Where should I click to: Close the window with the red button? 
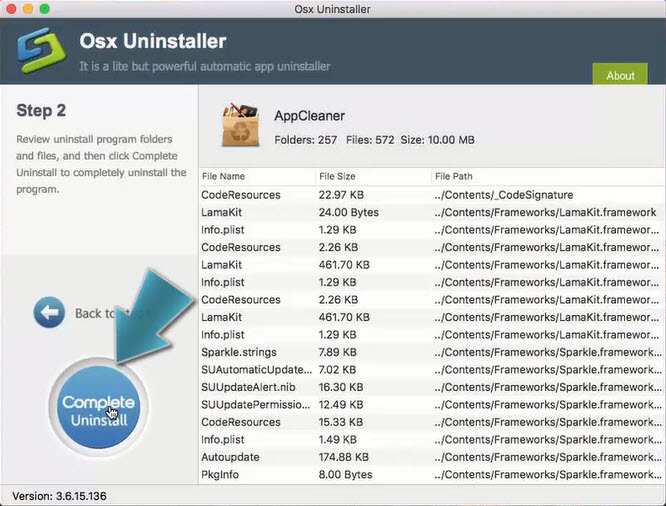11,9
